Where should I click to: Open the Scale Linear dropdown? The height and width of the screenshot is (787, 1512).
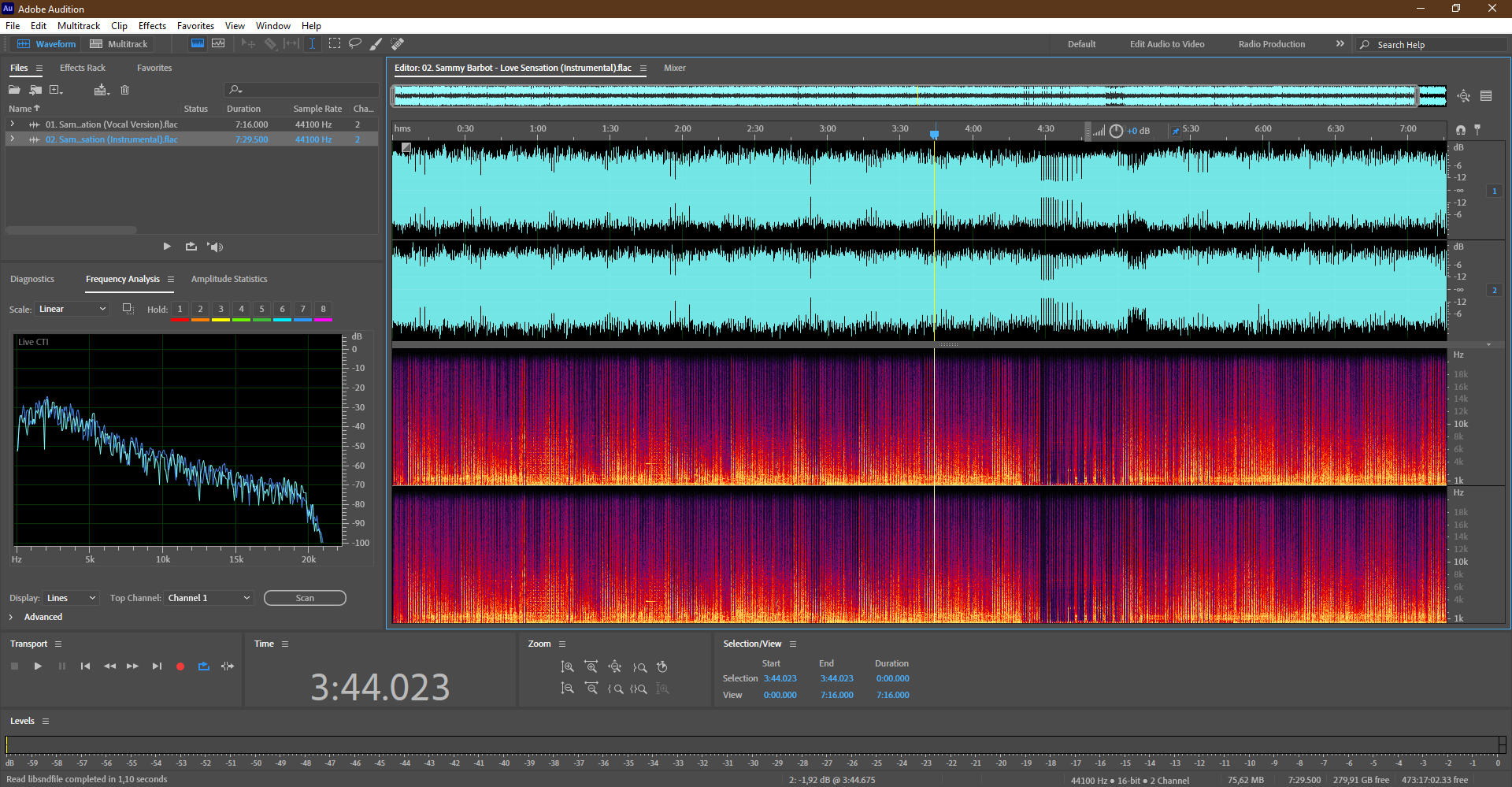click(72, 309)
